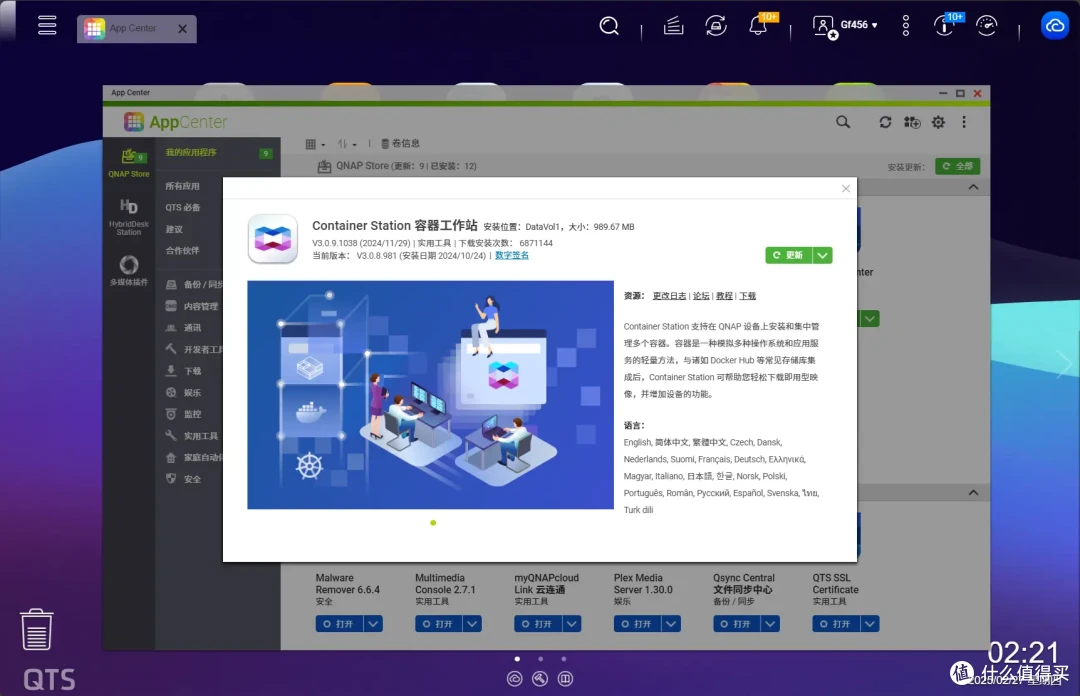This screenshot has width=1080, height=696.
Task: Click the first bottom dock circular icon
Action: (x=515, y=679)
